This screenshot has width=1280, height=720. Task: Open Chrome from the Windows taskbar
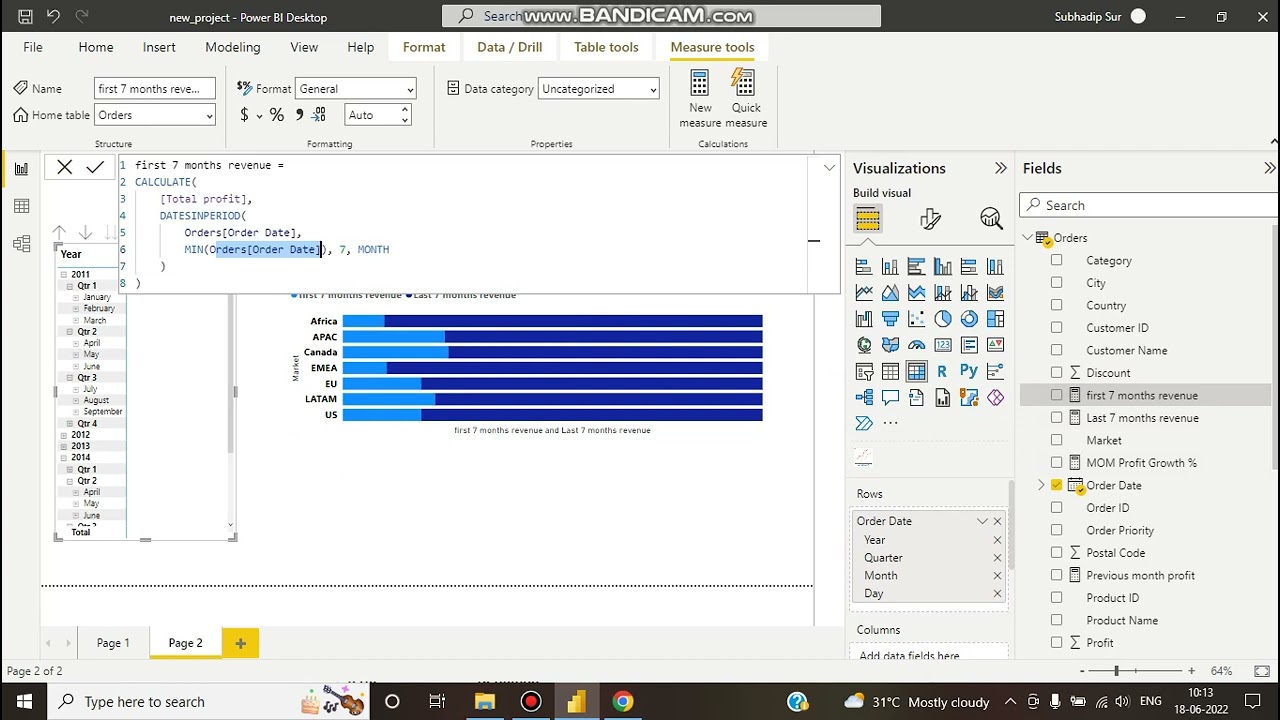[622, 702]
